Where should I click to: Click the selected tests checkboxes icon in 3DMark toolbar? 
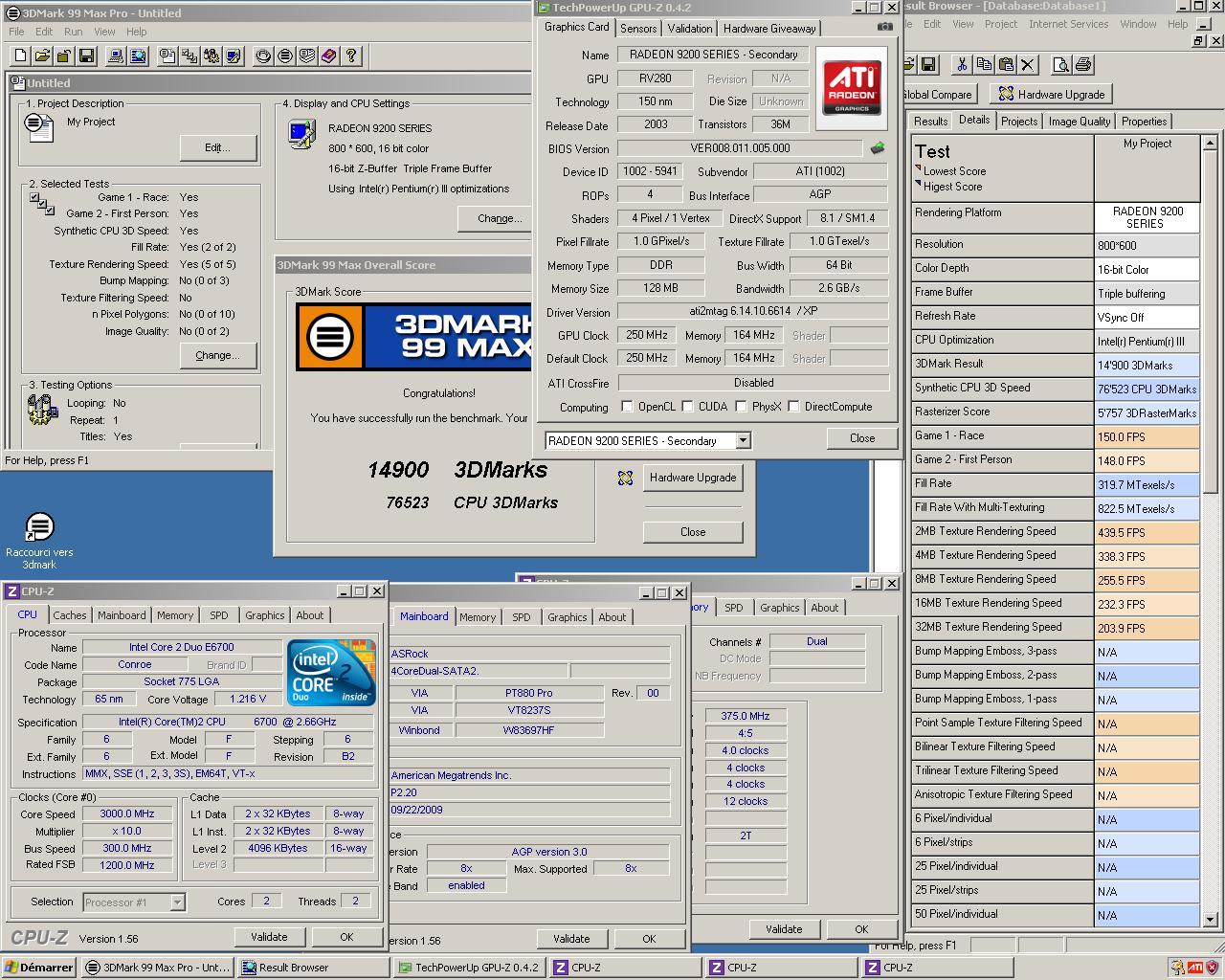(x=189, y=56)
